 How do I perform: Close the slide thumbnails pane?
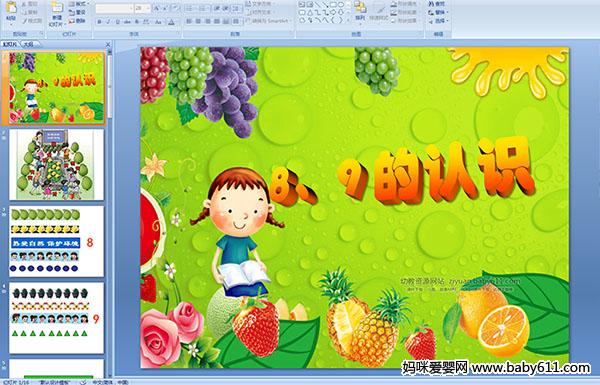[108, 45]
